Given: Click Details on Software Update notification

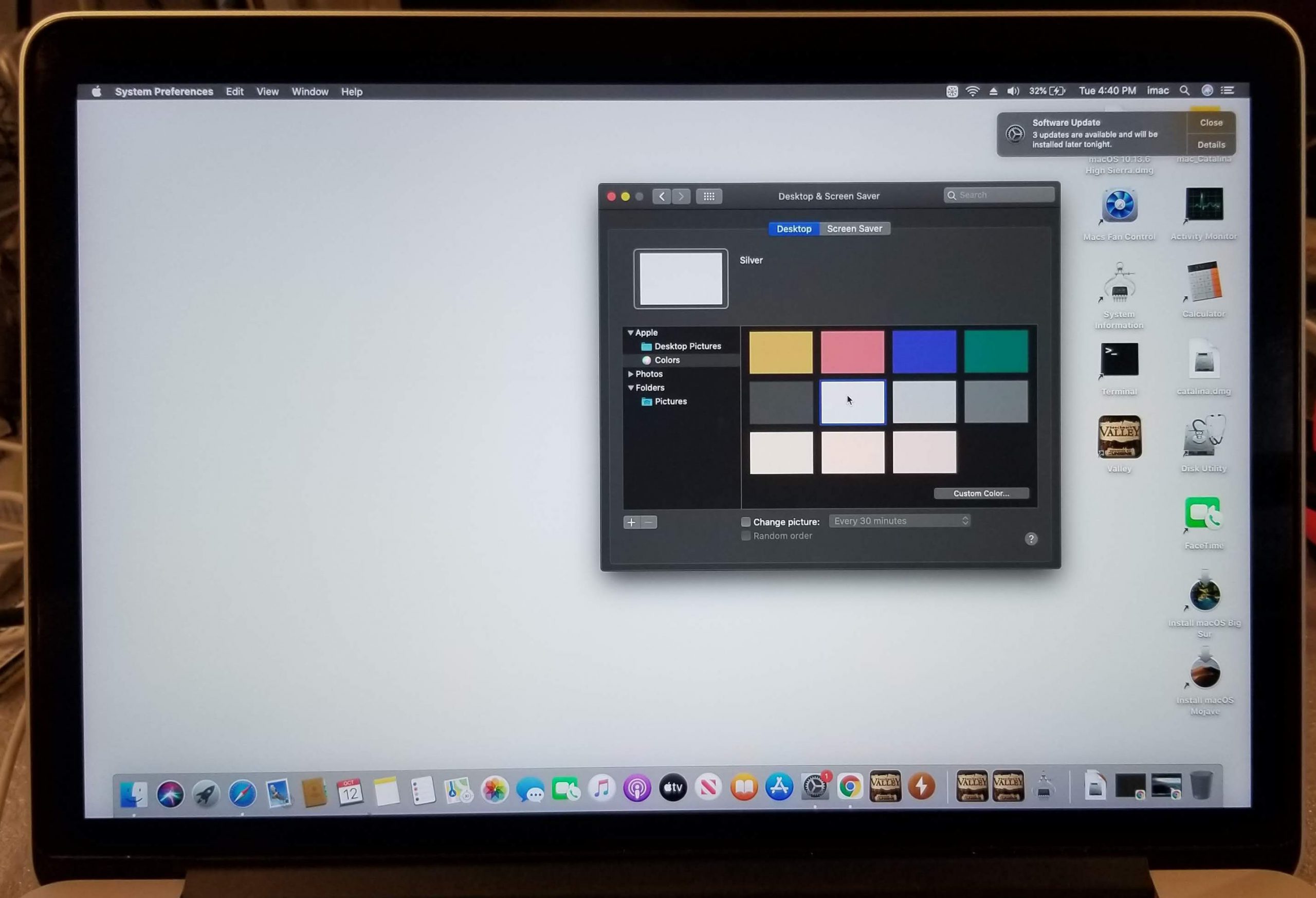Looking at the screenshot, I should [x=1211, y=145].
